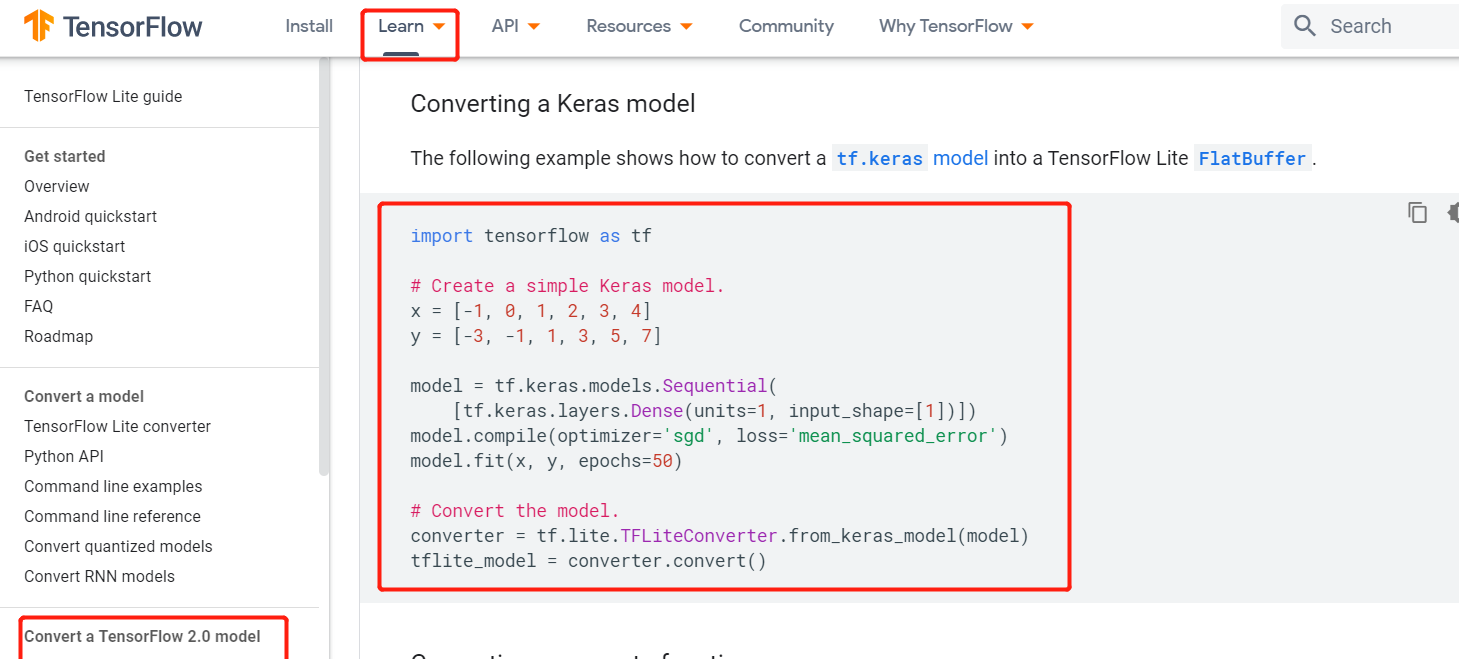This screenshot has height=659, width=1459.
Task: Open the Learn dropdown menu
Action: (411, 26)
